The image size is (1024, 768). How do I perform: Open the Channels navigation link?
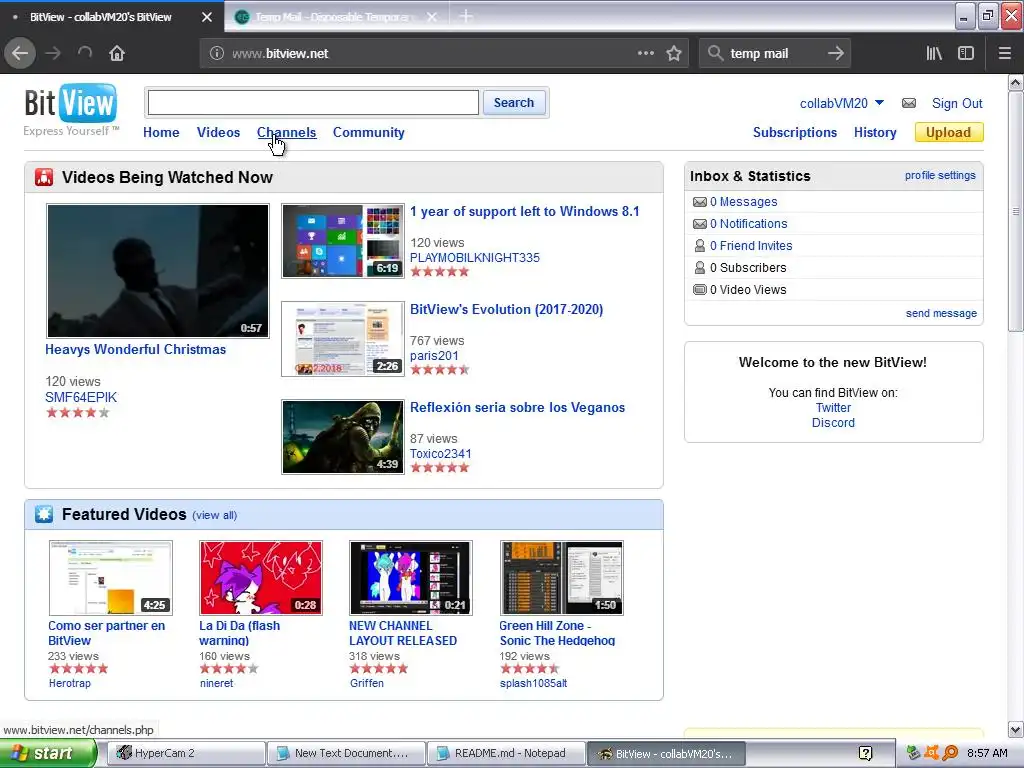[x=286, y=132]
